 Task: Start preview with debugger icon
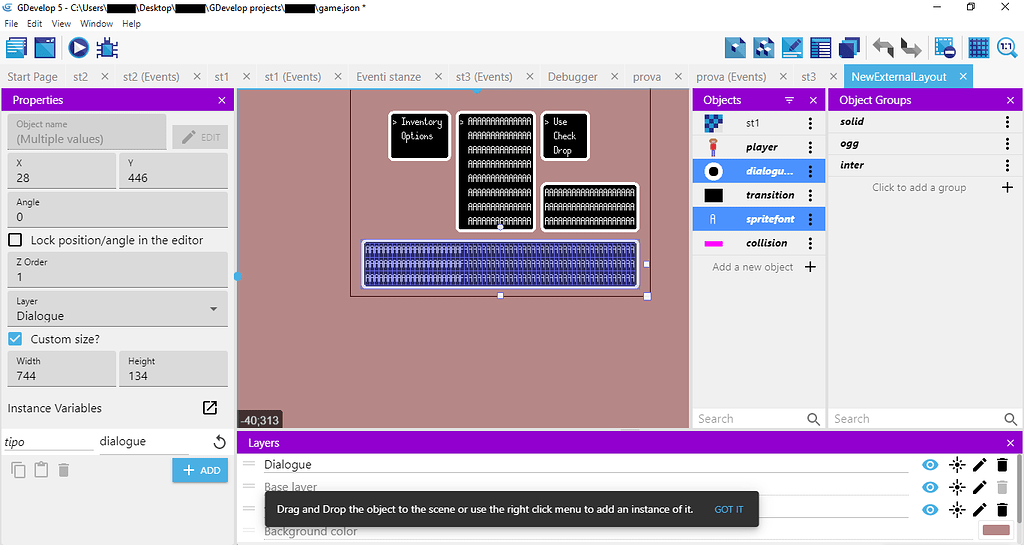(107, 48)
